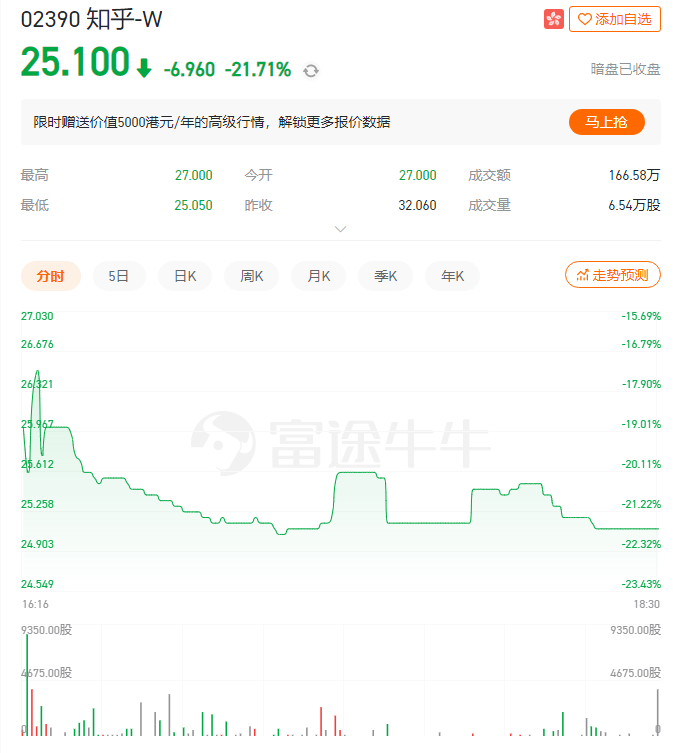674x753 pixels.
Task: Refresh the quote with the circular arrows icon
Action: (311, 71)
